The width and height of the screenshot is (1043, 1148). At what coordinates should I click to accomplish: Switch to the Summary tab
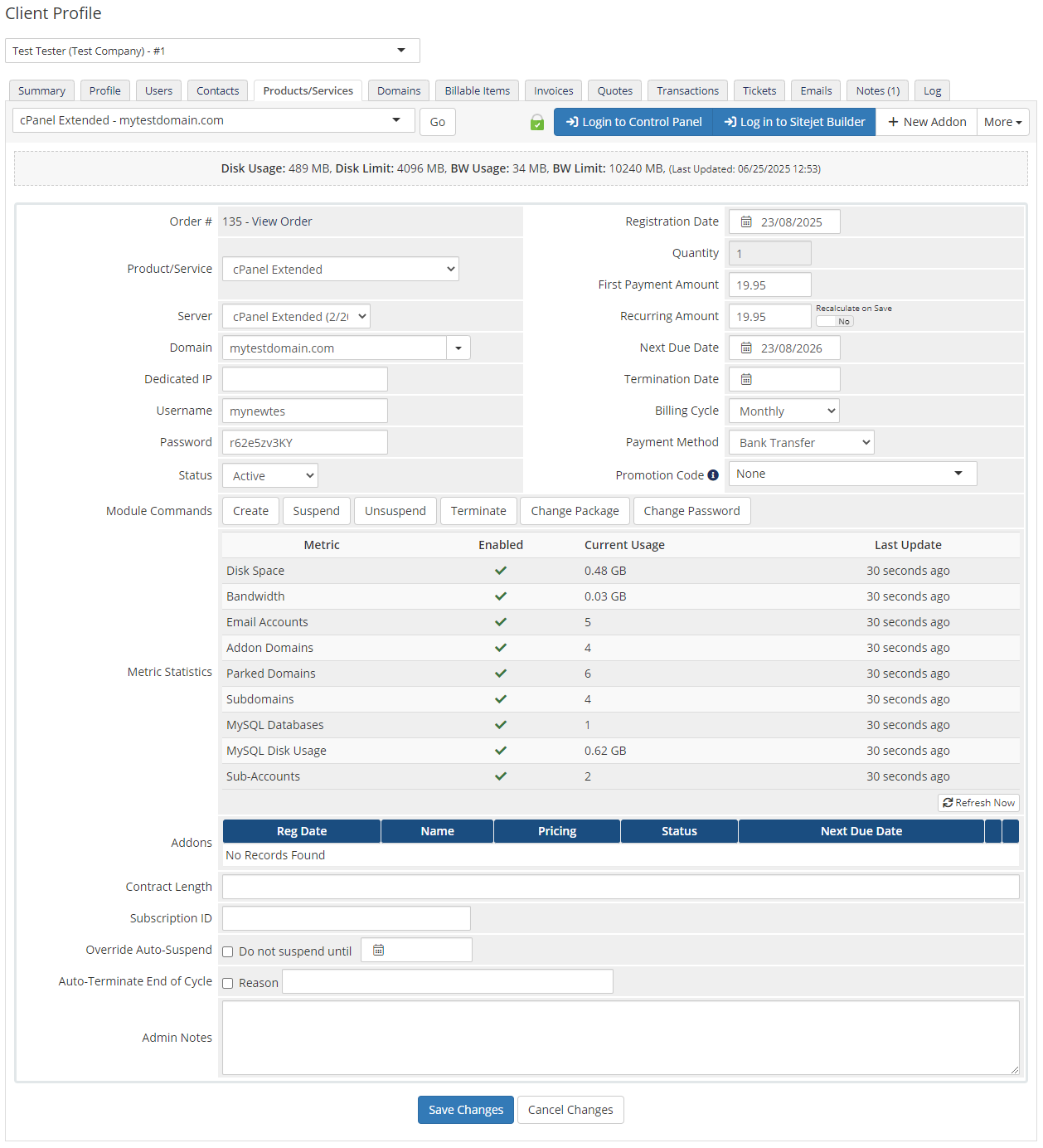41,91
